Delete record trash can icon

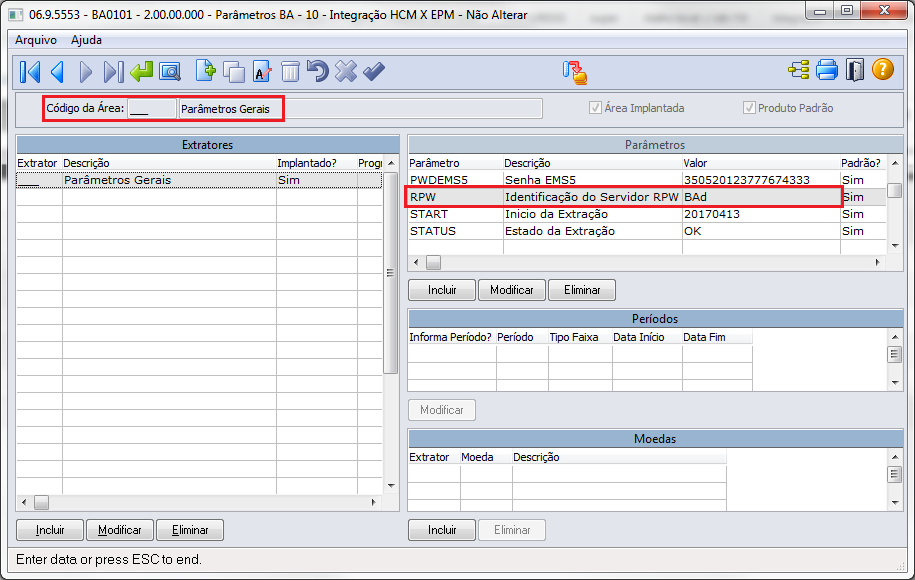click(290, 72)
